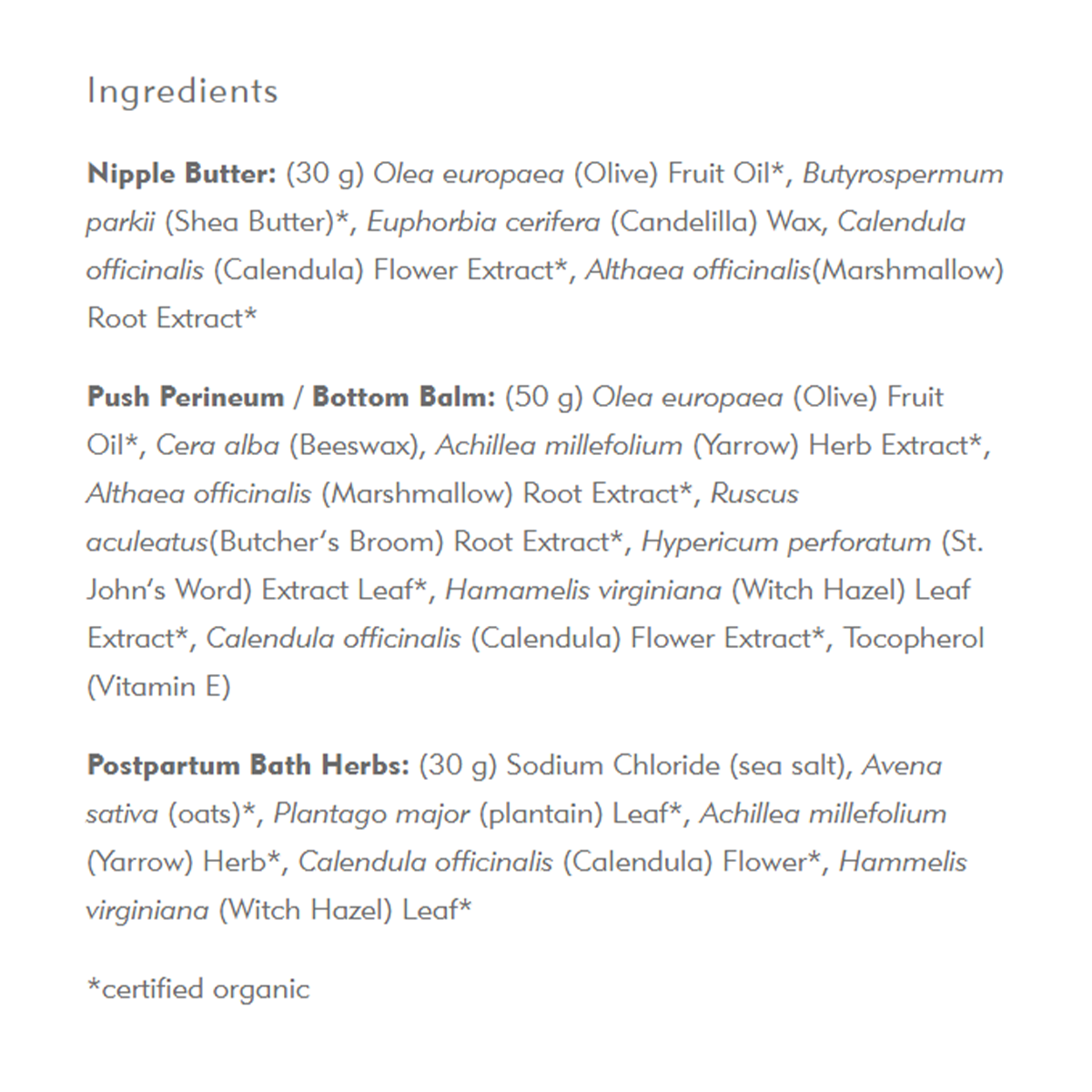Click the italic 'Hypericum perforatum' text
Screen dimensions: 1092x1092
point(786,542)
